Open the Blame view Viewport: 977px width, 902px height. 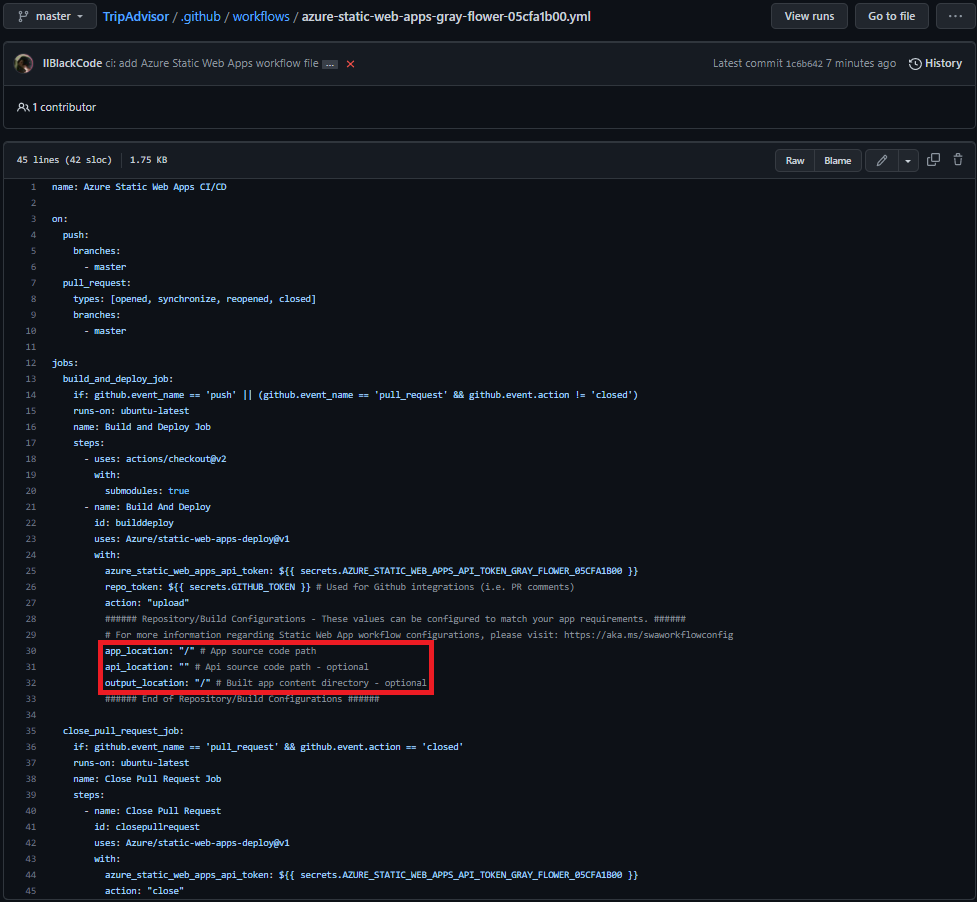click(x=837, y=161)
